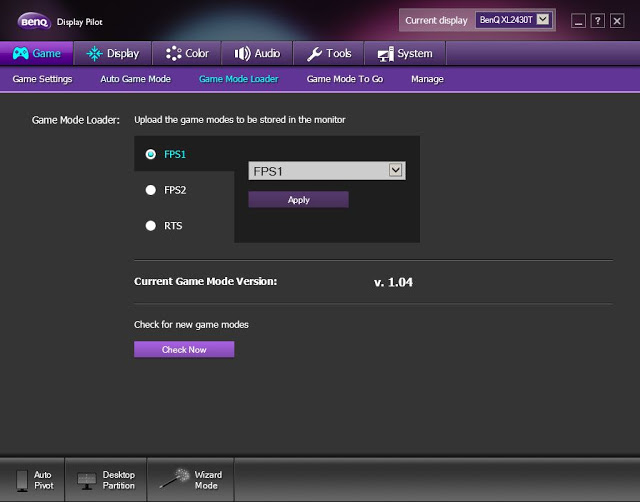640x502 pixels.
Task: Open the Game Settings submenu
Action: coord(42,79)
